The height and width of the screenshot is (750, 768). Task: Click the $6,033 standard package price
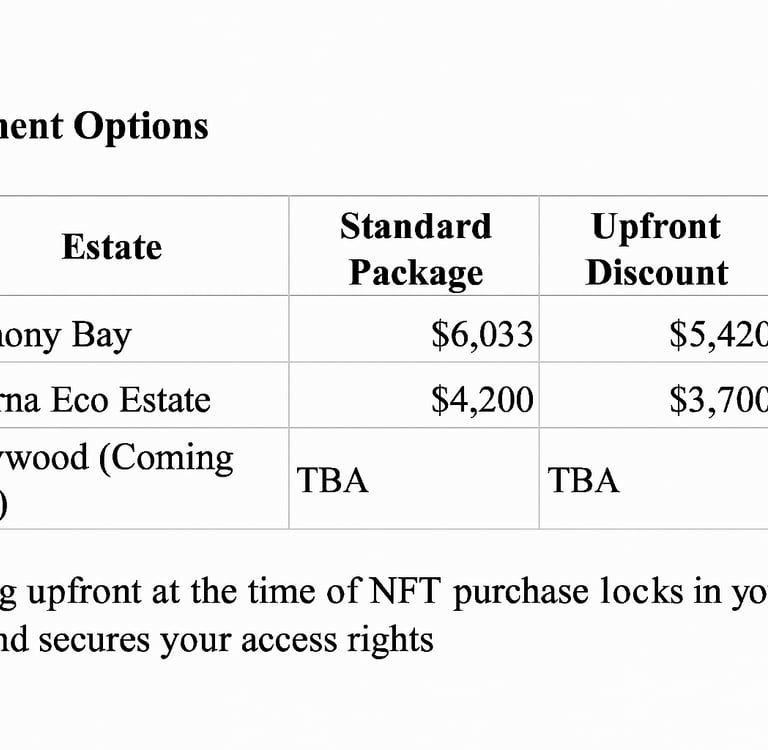click(x=482, y=334)
